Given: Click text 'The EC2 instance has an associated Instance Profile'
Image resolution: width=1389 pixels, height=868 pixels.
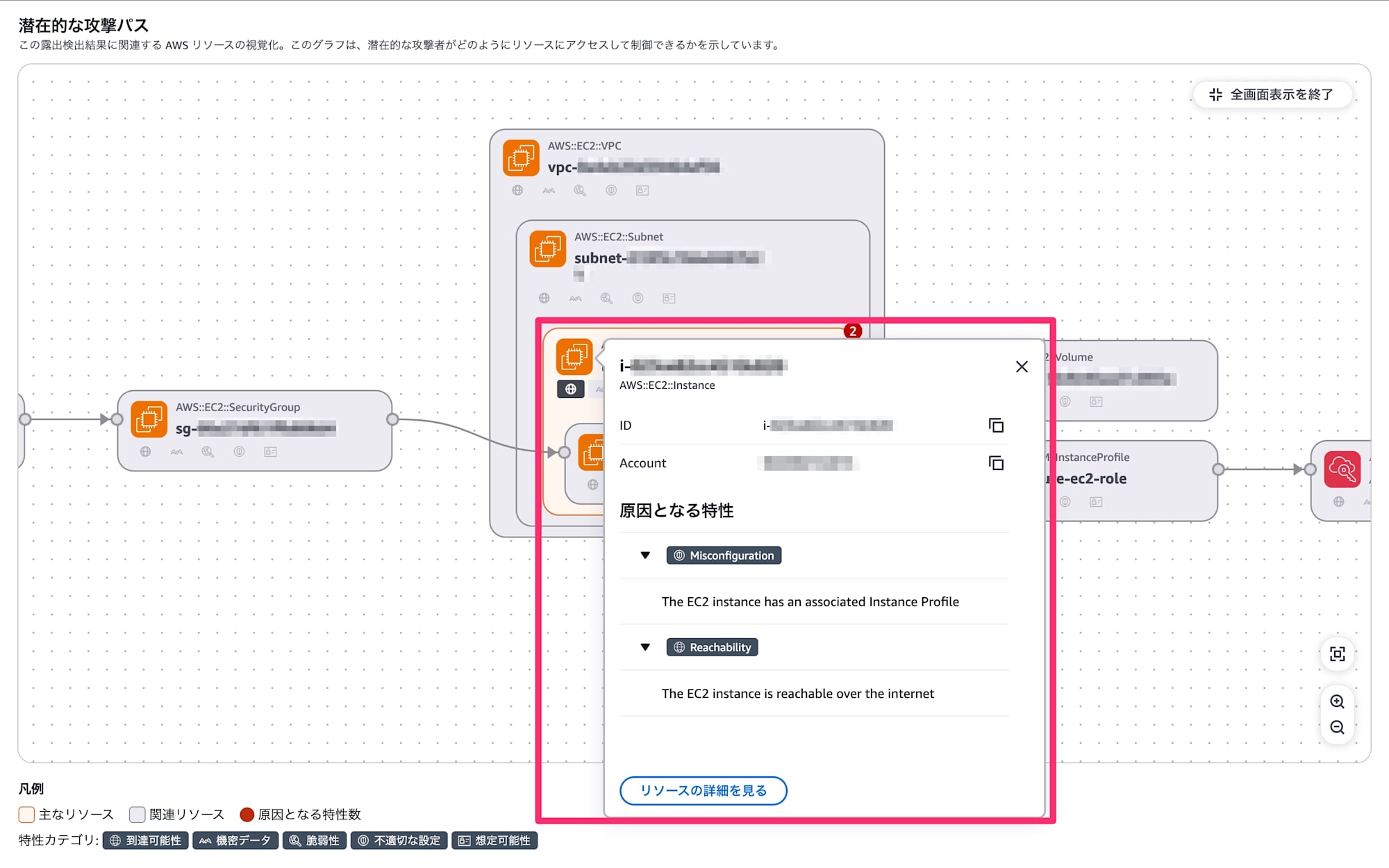Looking at the screenshot, I should pos(810,601).
